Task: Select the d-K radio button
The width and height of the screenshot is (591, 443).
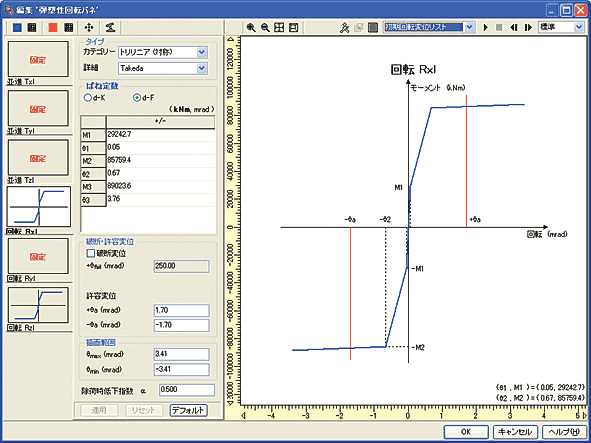Action: pos(87,98)
